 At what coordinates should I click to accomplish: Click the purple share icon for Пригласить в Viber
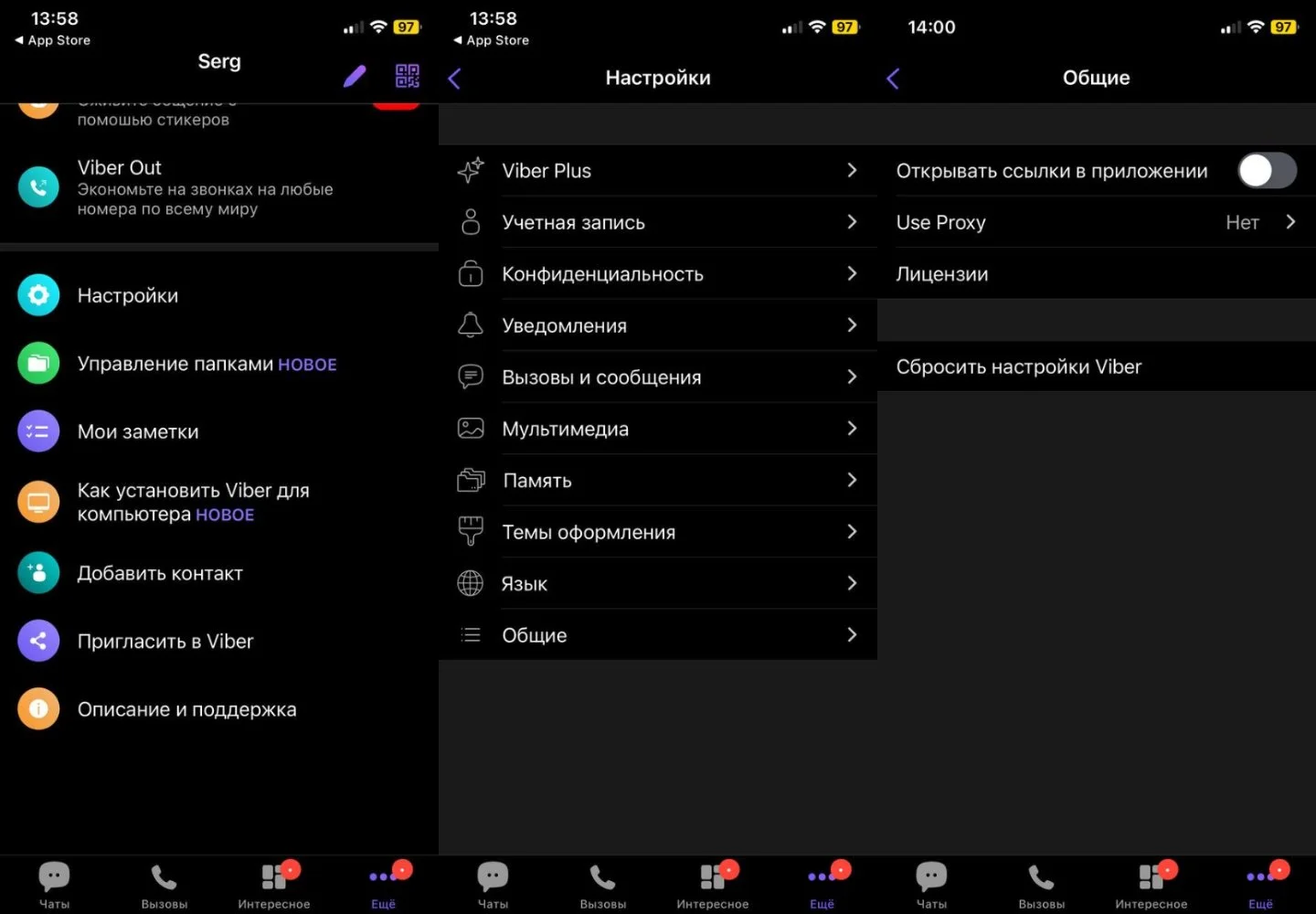tap(38, 641)
